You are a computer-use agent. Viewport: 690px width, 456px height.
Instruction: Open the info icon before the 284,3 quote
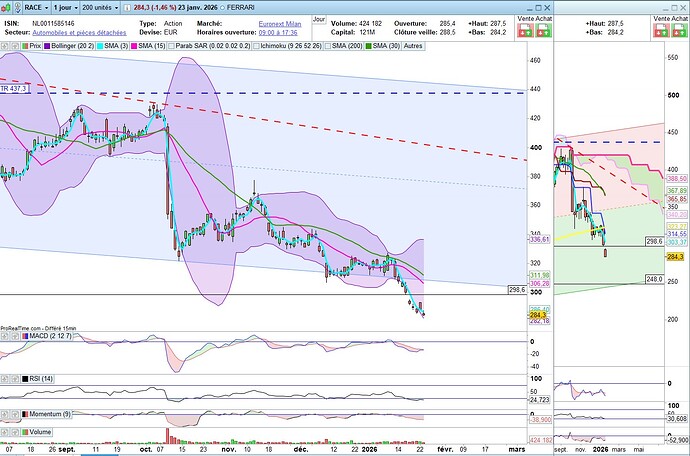tap(127, 8)
